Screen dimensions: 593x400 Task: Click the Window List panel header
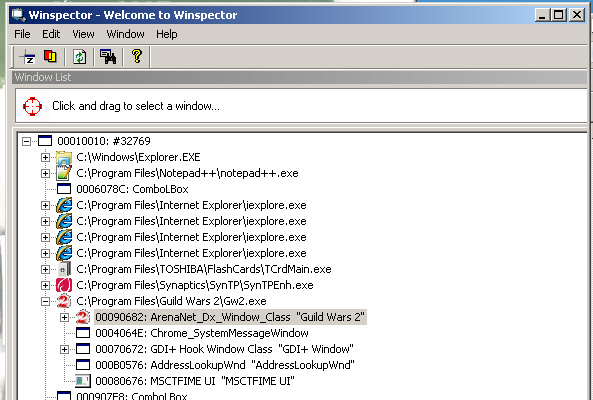(x=299, y=77)
